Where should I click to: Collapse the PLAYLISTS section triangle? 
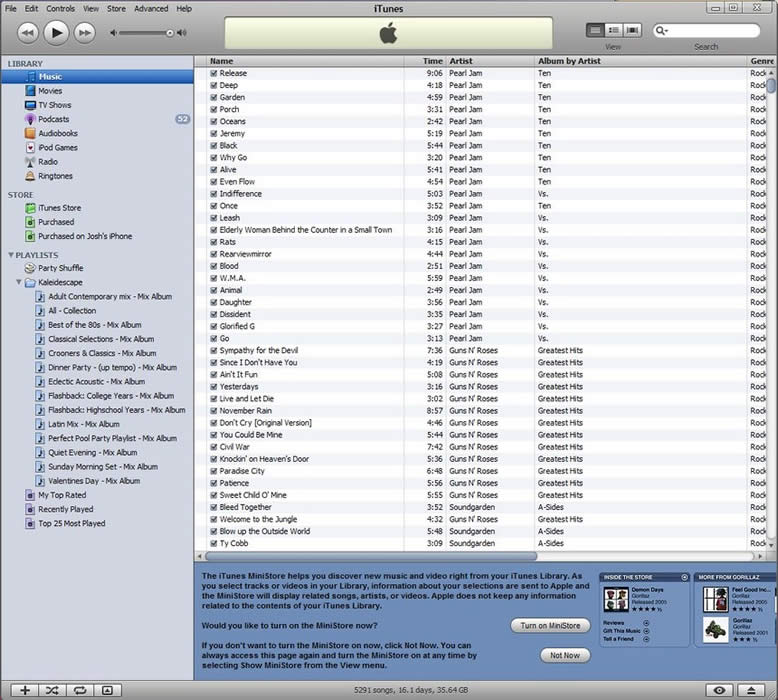[x=11, y=255]
